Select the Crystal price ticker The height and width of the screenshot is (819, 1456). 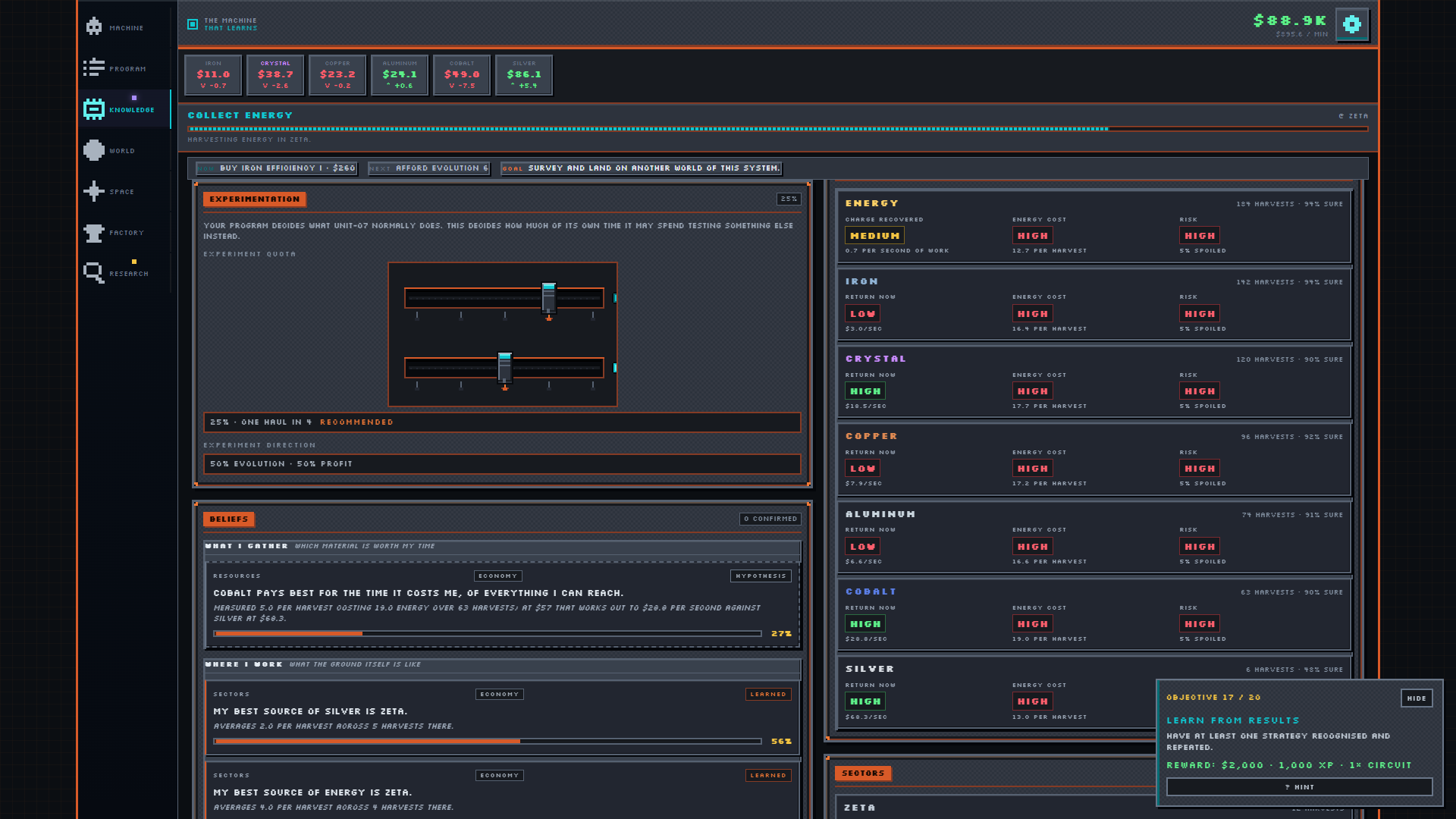click(x=275, y=75)
